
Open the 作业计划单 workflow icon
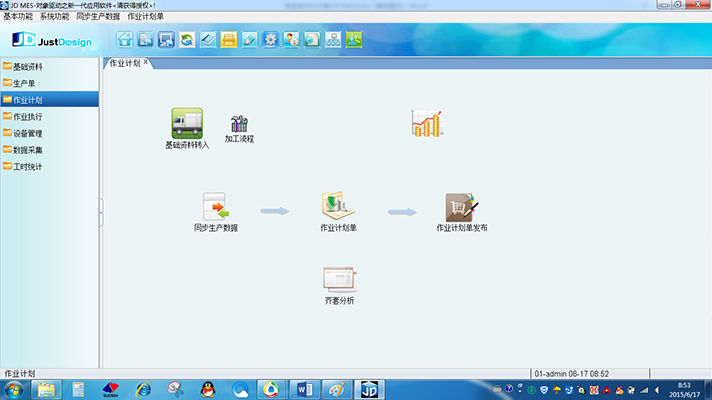point(338,207)
